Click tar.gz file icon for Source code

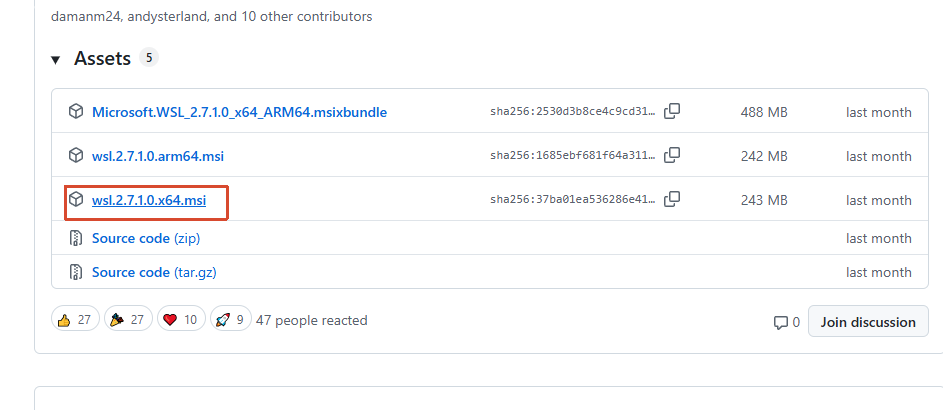[x=76, y=272]
